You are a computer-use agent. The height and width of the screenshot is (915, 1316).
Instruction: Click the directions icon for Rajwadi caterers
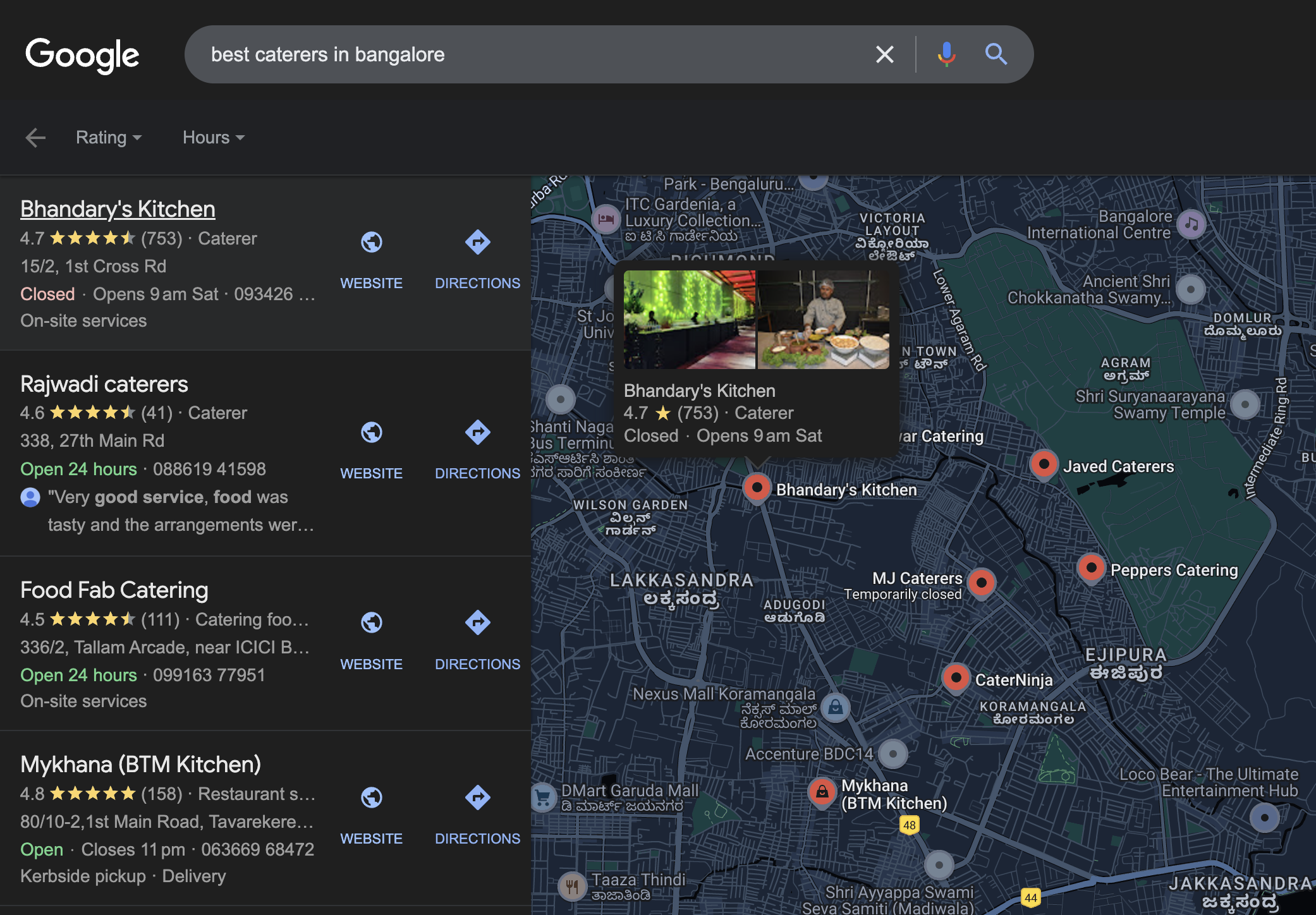click(x=478, y=433)
